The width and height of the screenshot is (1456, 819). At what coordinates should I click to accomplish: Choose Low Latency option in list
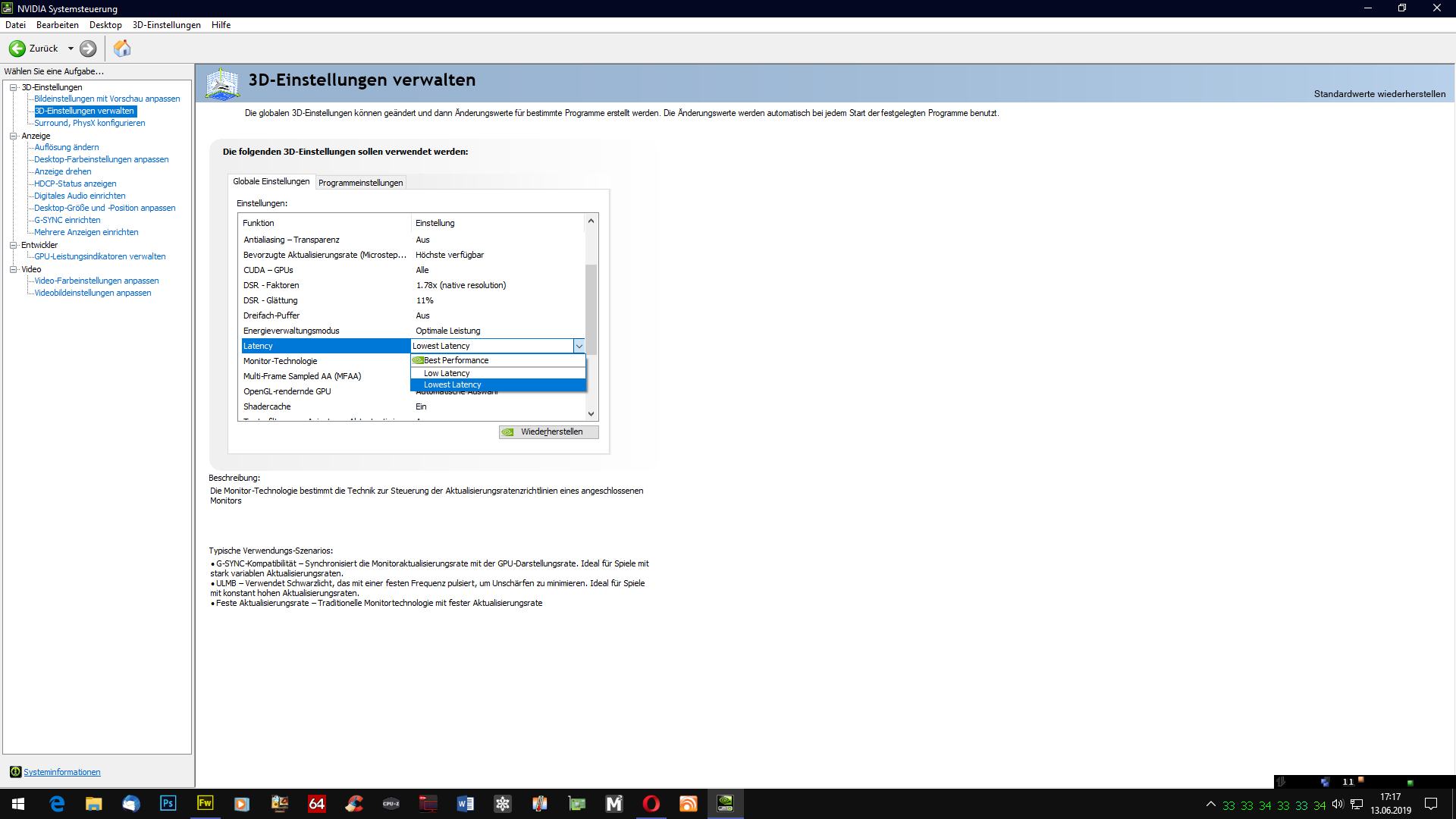tap(447, 373)
